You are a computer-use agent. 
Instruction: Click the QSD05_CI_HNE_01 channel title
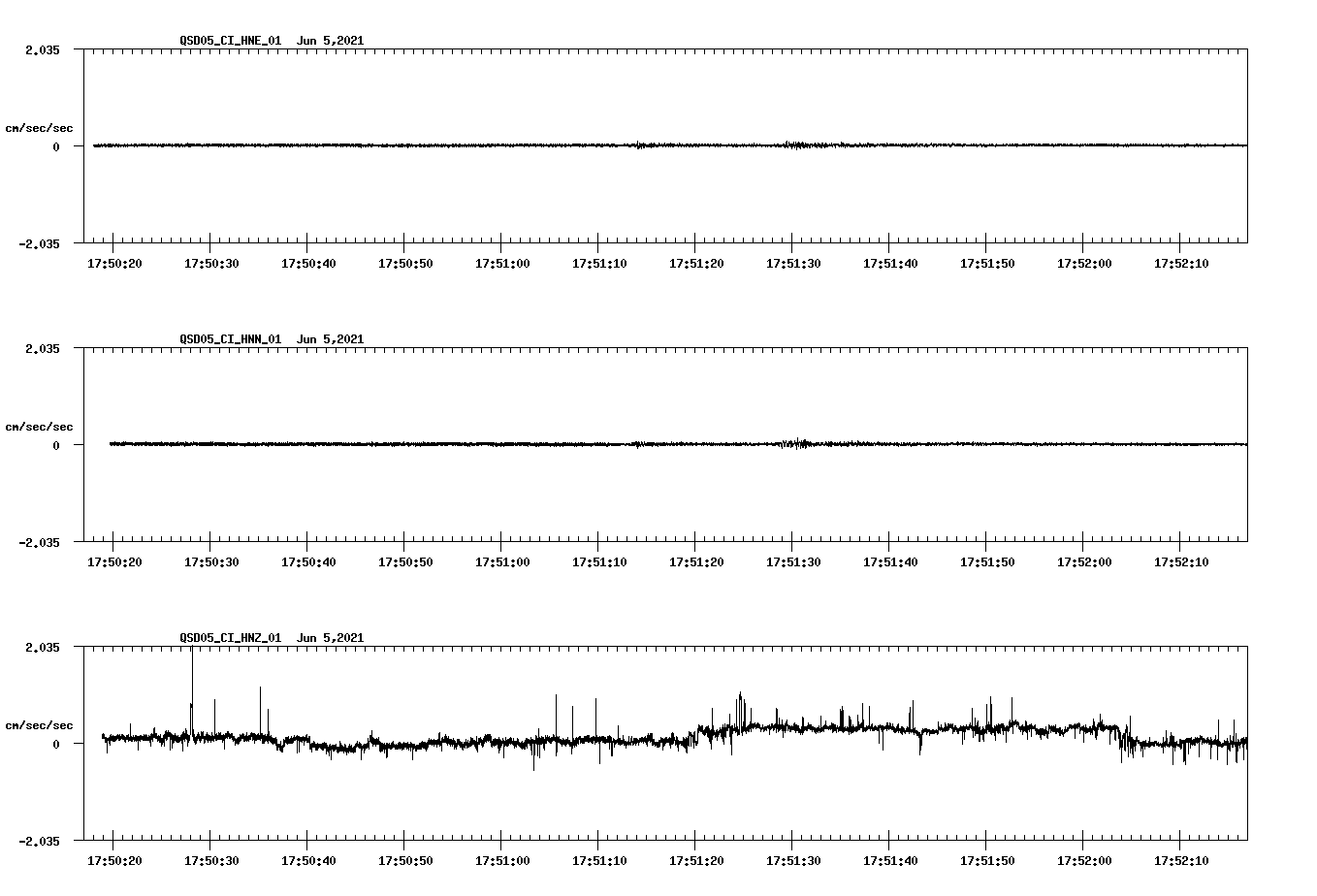click(x=231, y=41)
